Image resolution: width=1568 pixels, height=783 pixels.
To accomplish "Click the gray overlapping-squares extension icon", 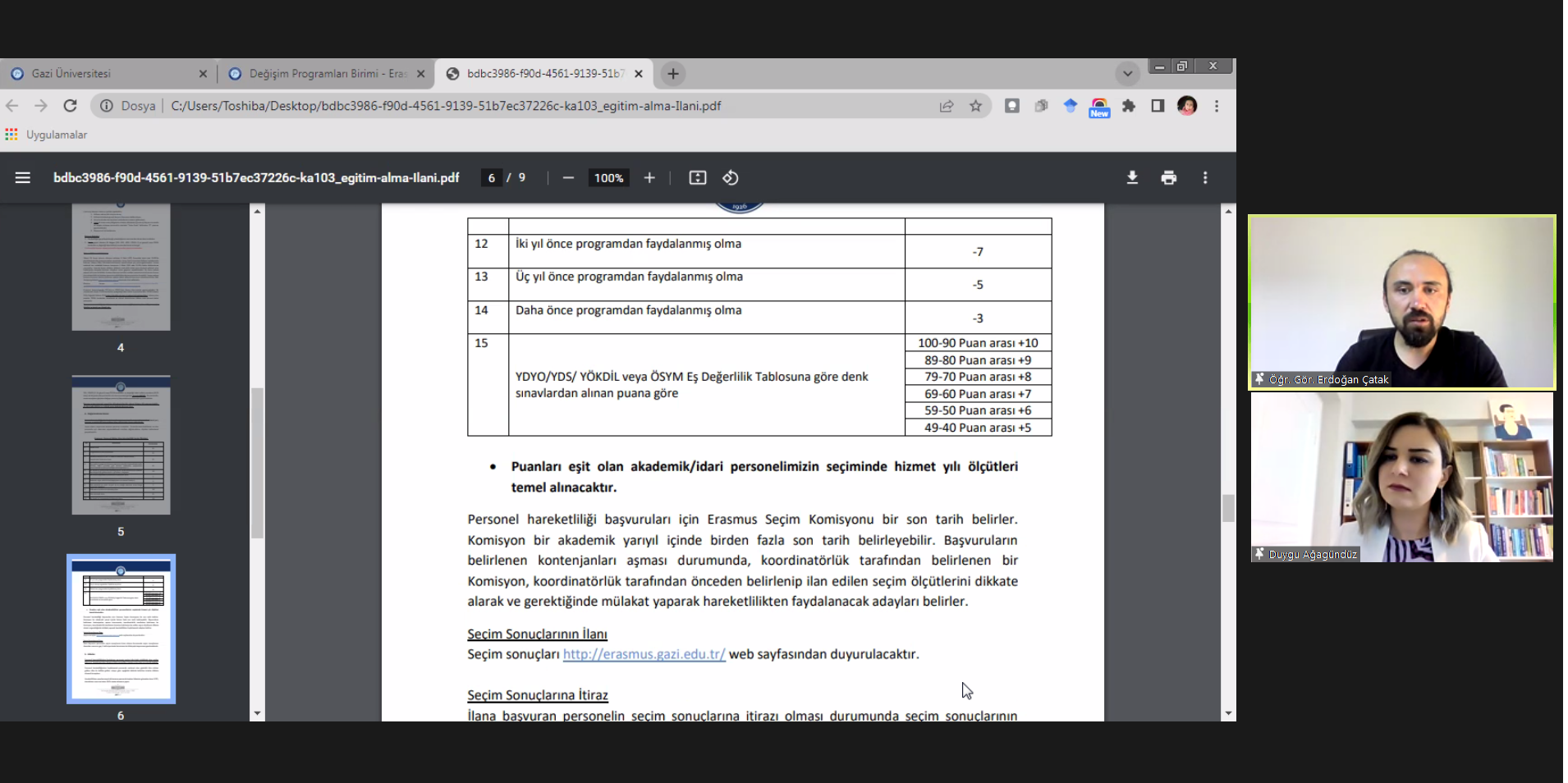I will (x=1041, y=106).
